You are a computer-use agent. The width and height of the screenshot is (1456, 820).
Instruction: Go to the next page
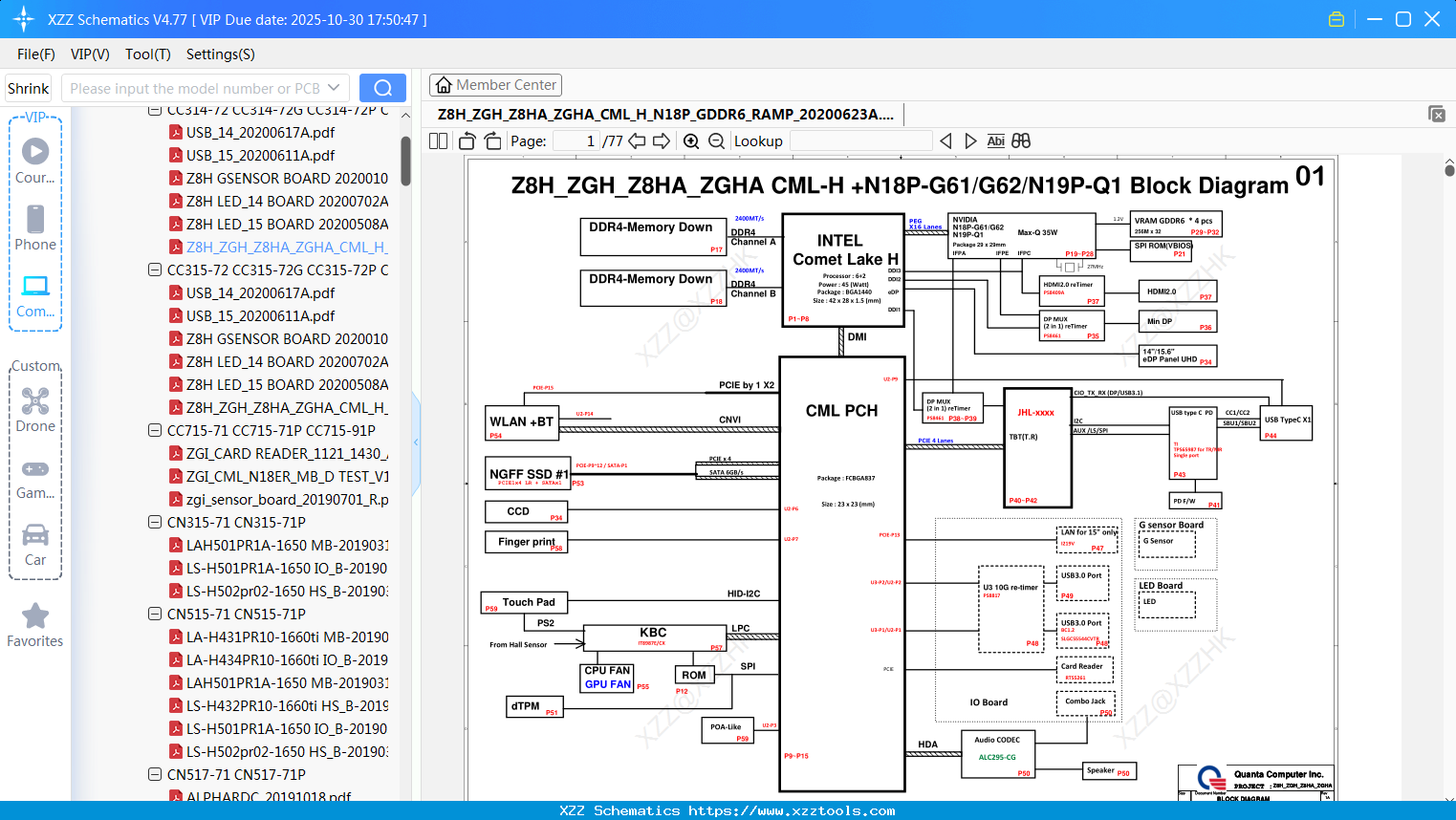(x=662, y=141)
